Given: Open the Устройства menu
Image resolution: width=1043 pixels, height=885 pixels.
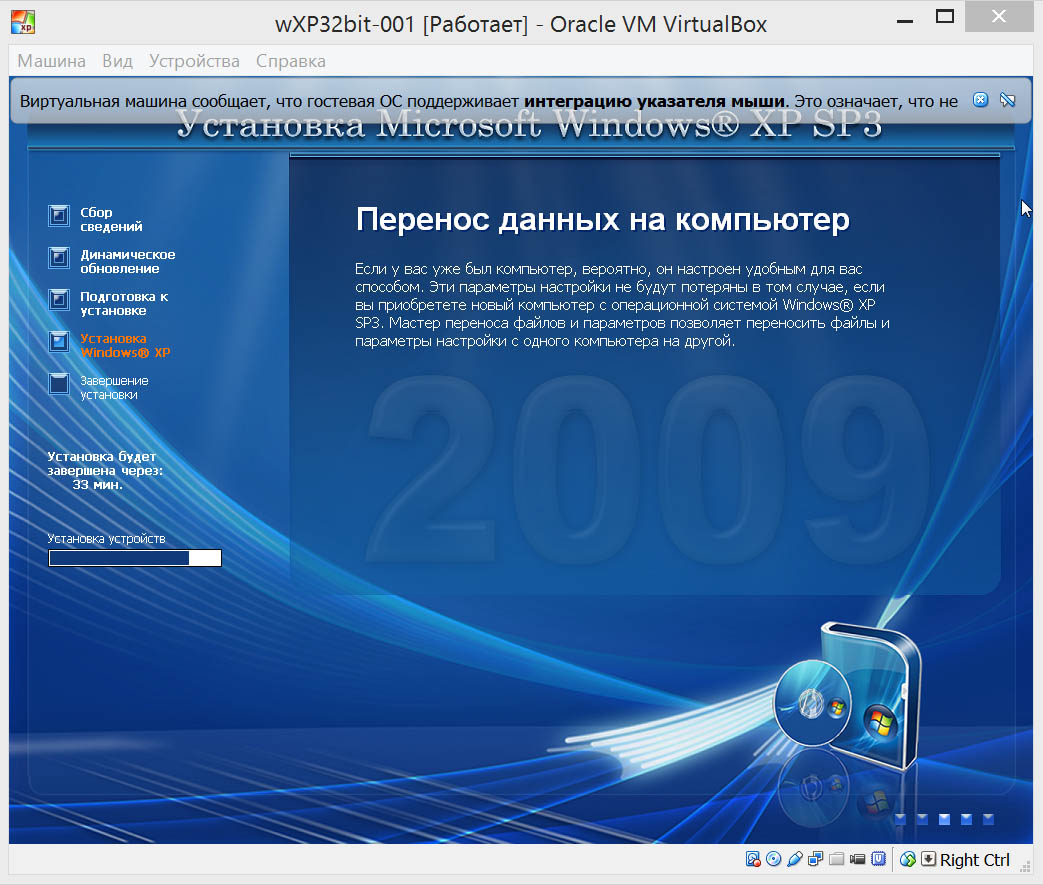Looking at the screenshot, I should click(x=194, y=61).
